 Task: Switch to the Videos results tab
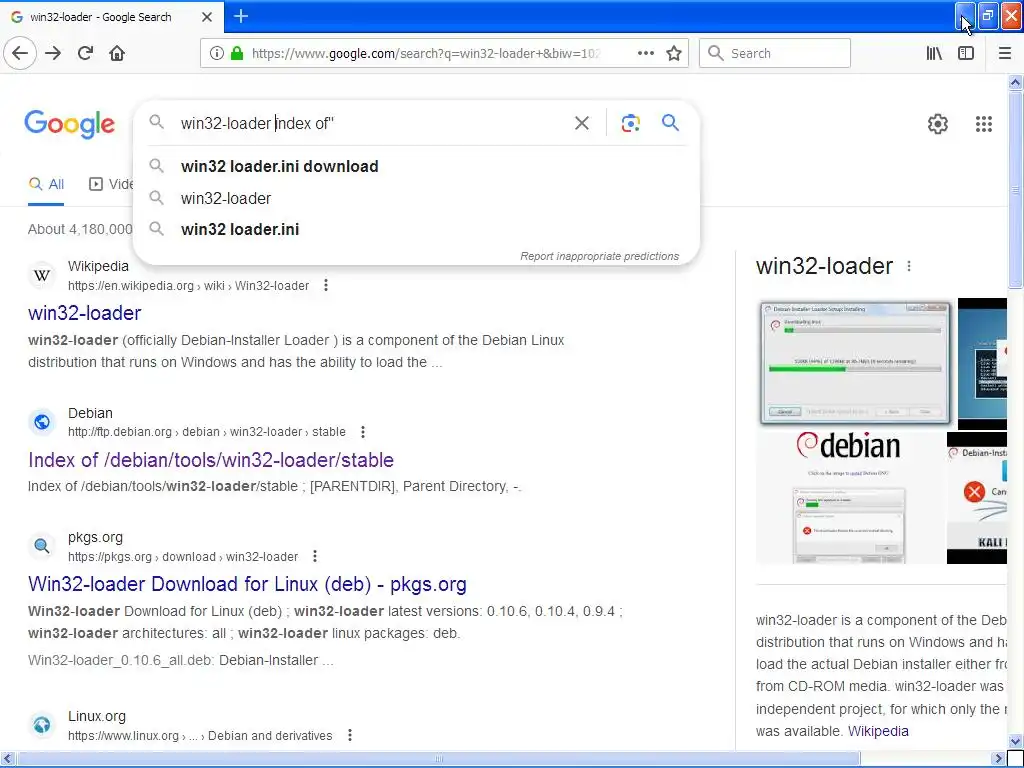tap(111, 184)
